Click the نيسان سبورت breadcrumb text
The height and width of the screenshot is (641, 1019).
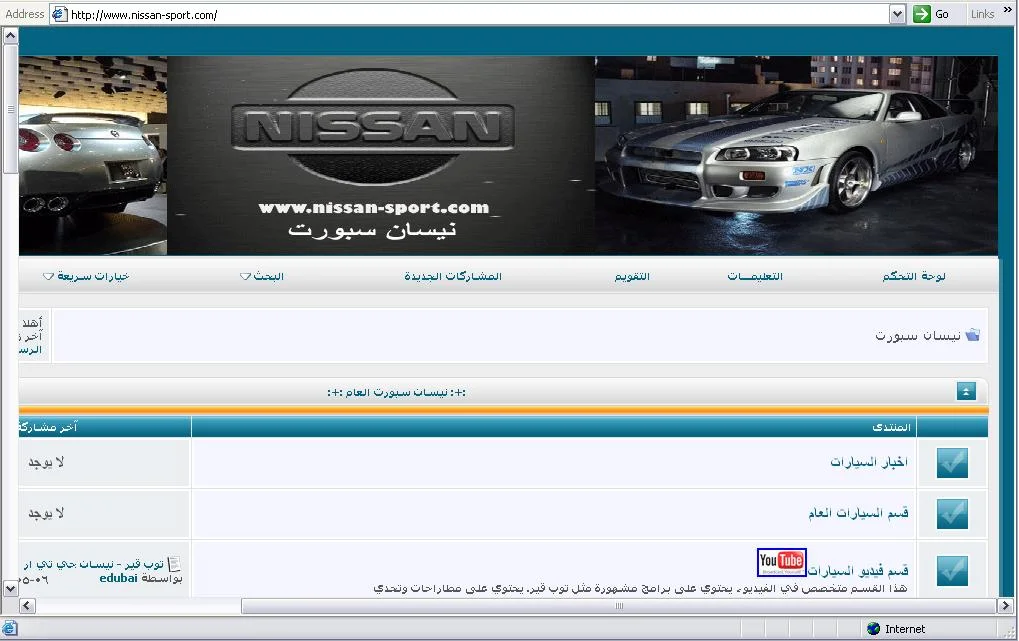pyautogui.click(x=918, y=335)
